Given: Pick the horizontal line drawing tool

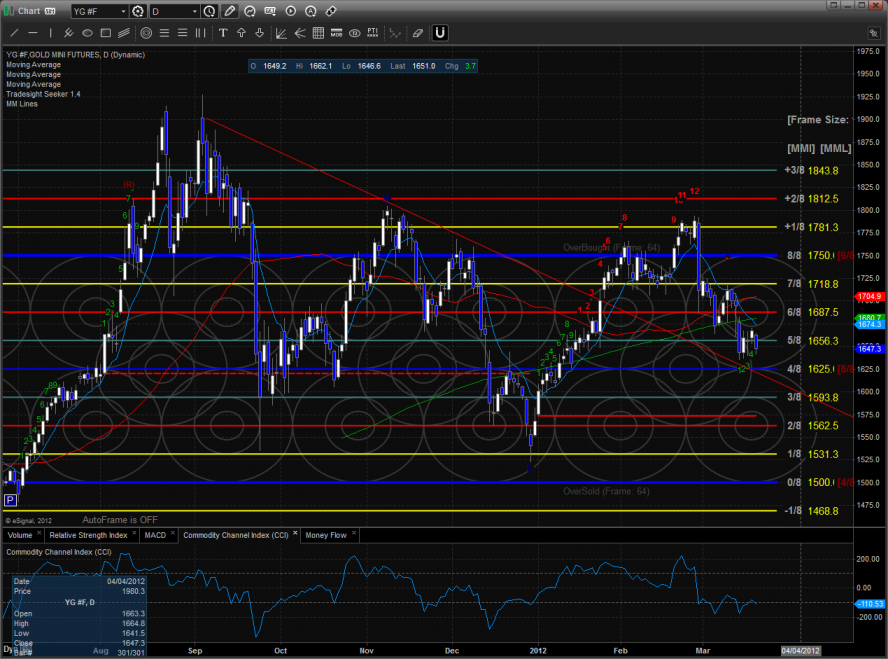Looking at the screenshot, I should (x=31, y=32).
